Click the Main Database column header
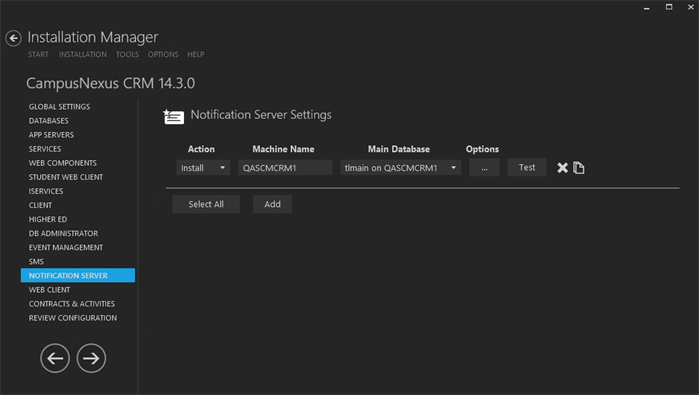This screenshot has height=395, width=699. [399, 149]
